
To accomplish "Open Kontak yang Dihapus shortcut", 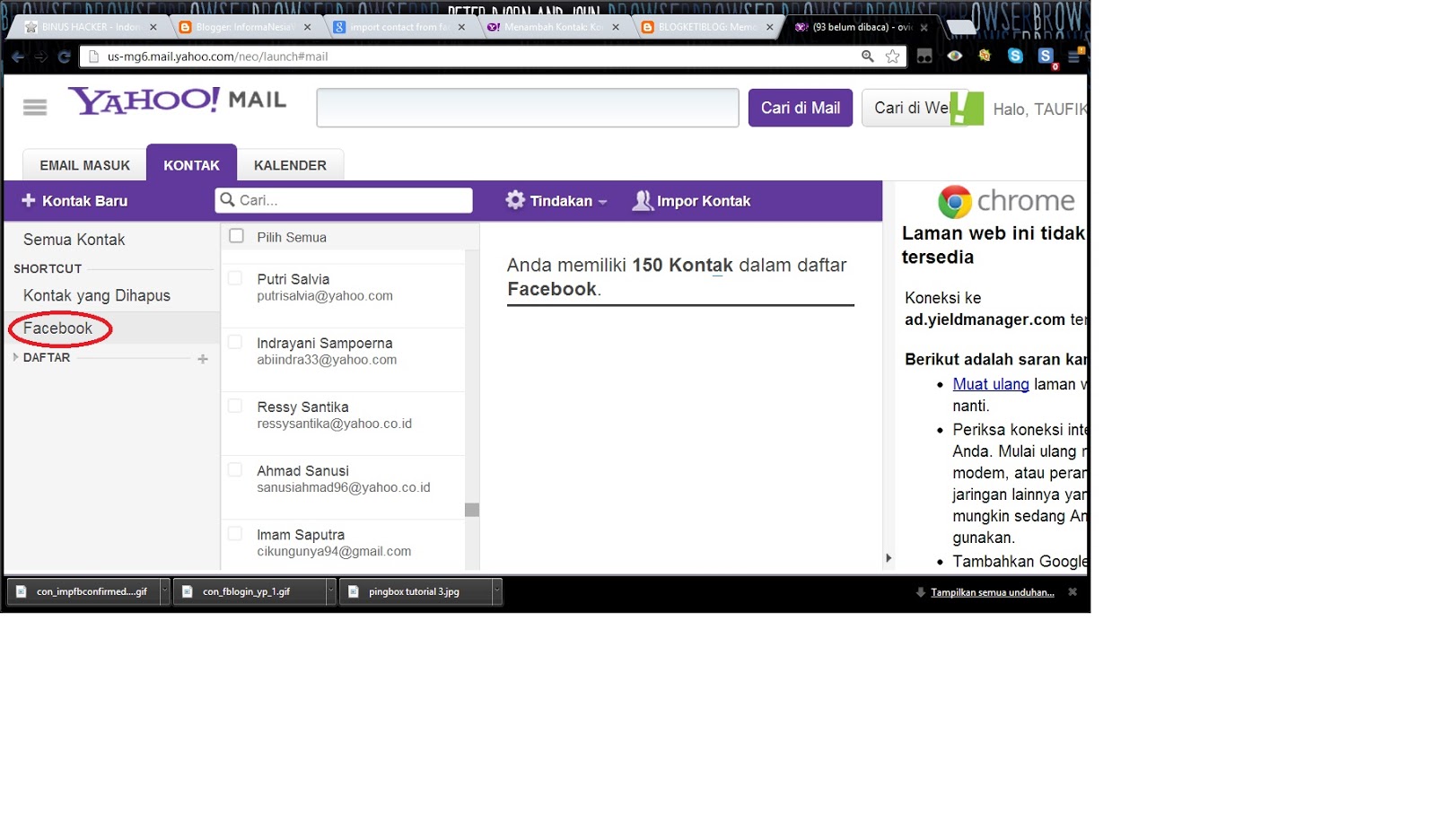I will coord(97,295).
